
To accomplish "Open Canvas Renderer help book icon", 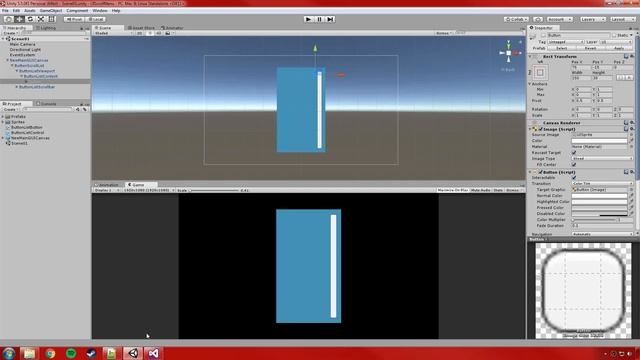I will pyautogui.click(x=626, y=123).
